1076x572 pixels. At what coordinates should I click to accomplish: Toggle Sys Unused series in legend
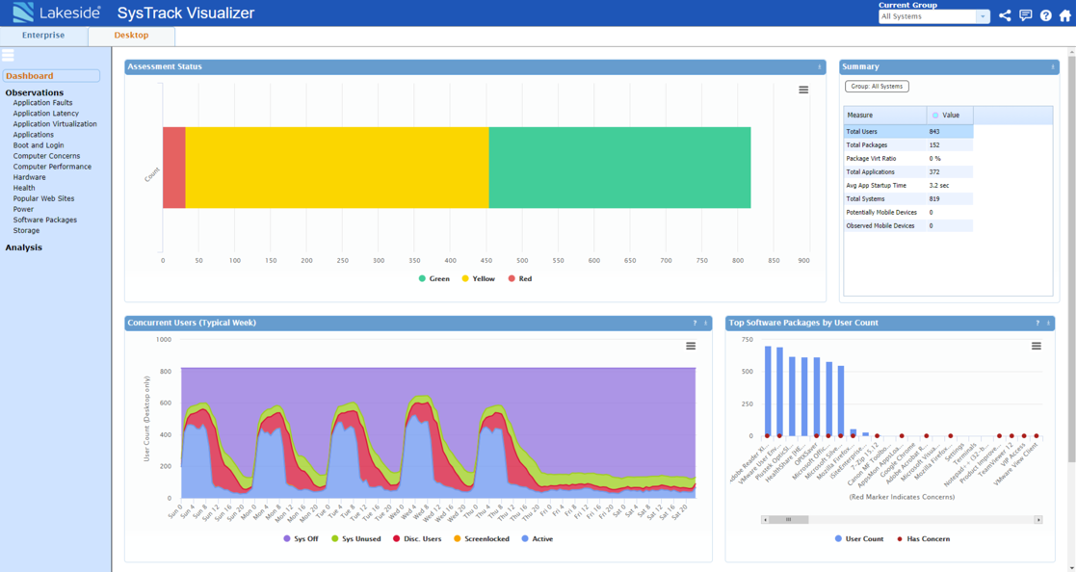[355, 539]
